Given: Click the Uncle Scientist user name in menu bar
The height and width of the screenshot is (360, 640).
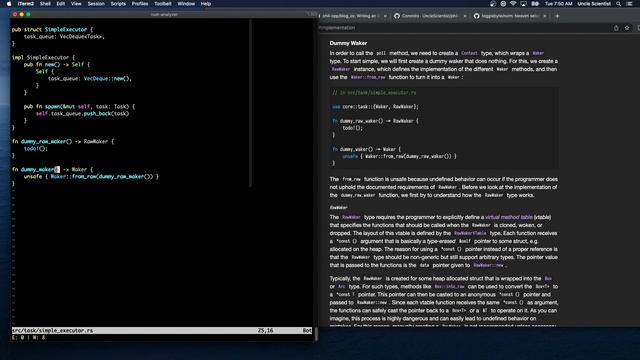Looking at the screenshot, I should (594, 4).
